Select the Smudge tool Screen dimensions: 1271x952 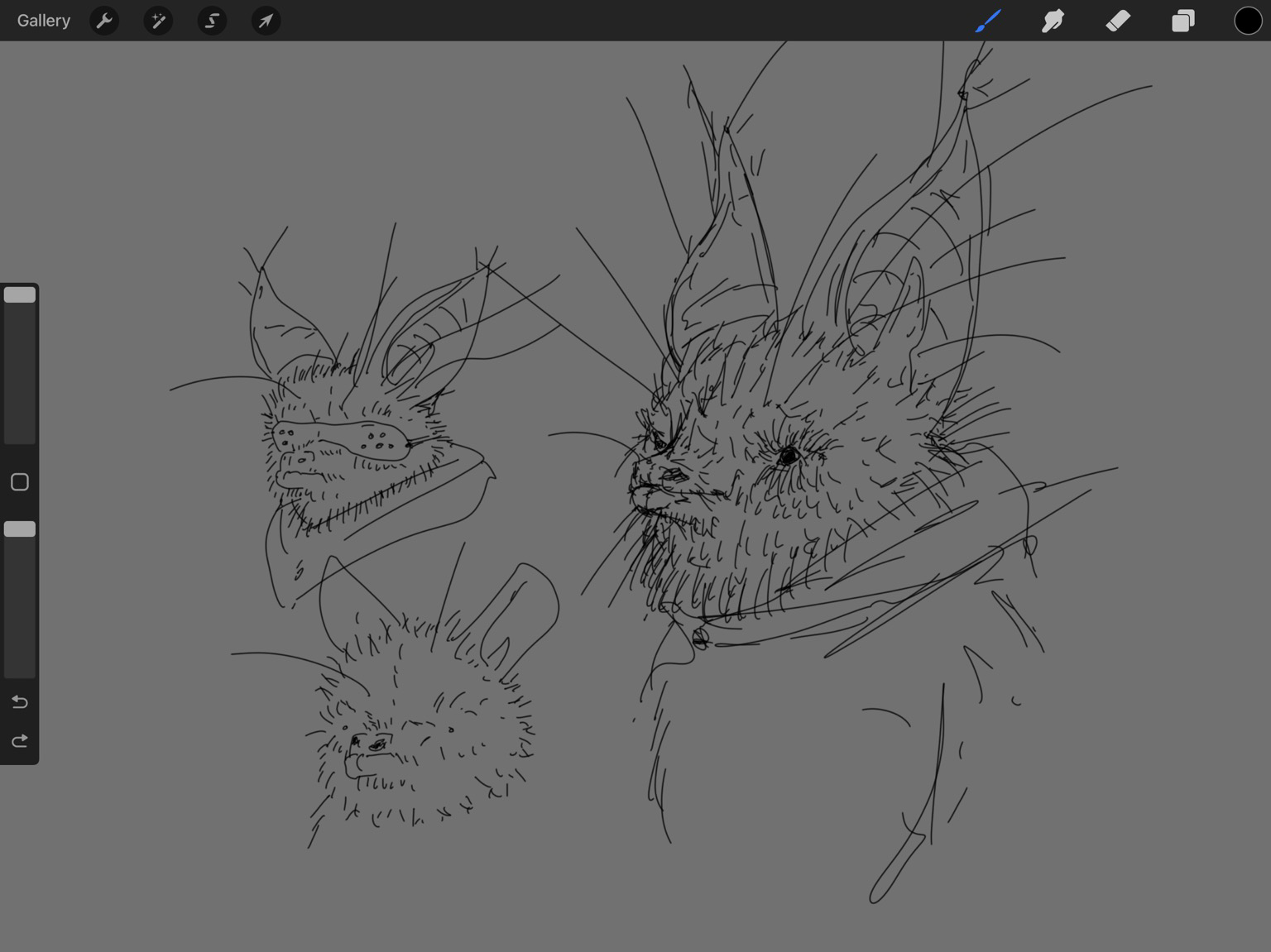pos(1053,21)
